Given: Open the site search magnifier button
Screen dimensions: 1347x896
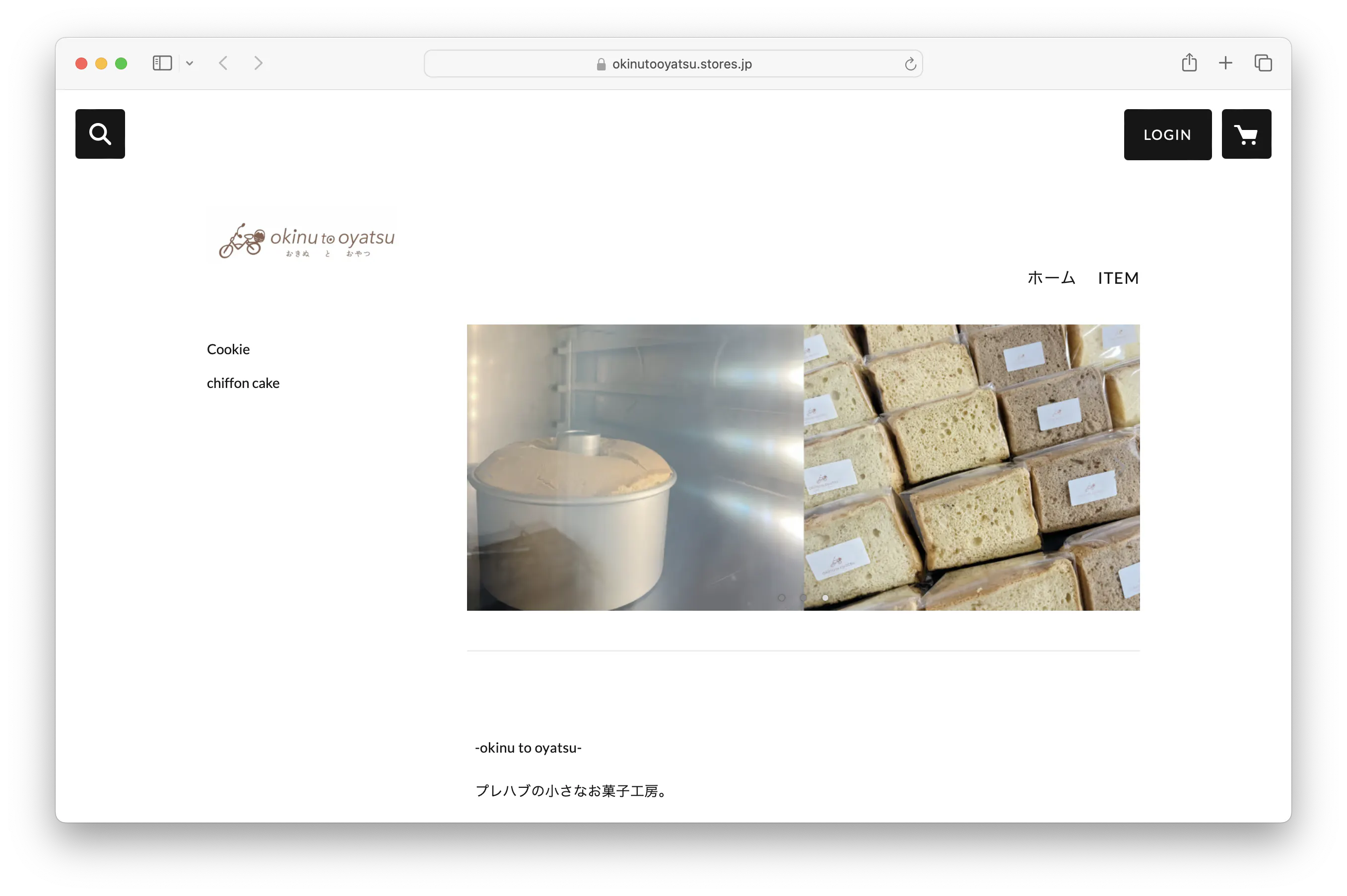Looking at the screenshot, I should pyautogui.click(x=100, y=134).
